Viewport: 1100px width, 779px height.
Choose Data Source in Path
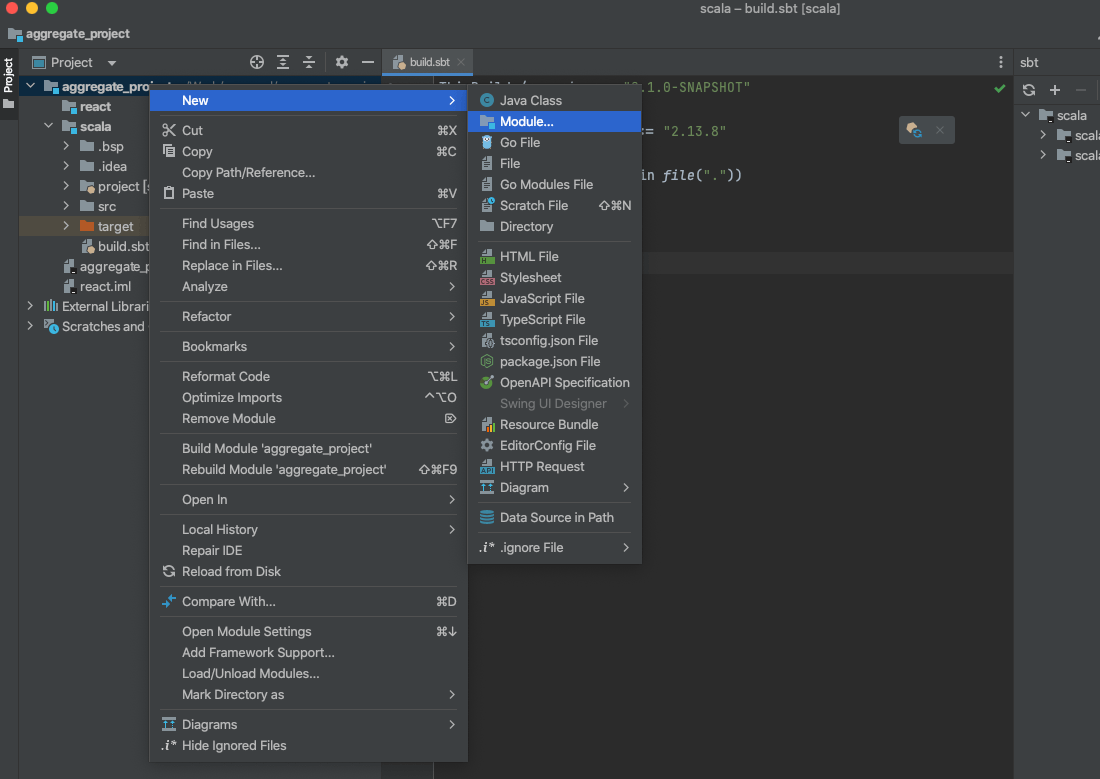coord(555,518)
